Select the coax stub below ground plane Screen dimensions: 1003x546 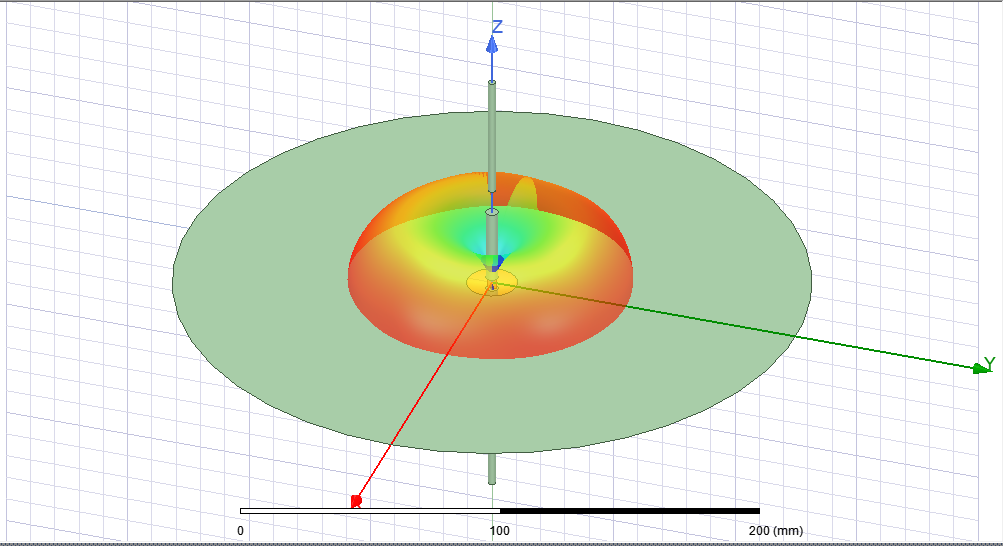(x=492, y=469)
